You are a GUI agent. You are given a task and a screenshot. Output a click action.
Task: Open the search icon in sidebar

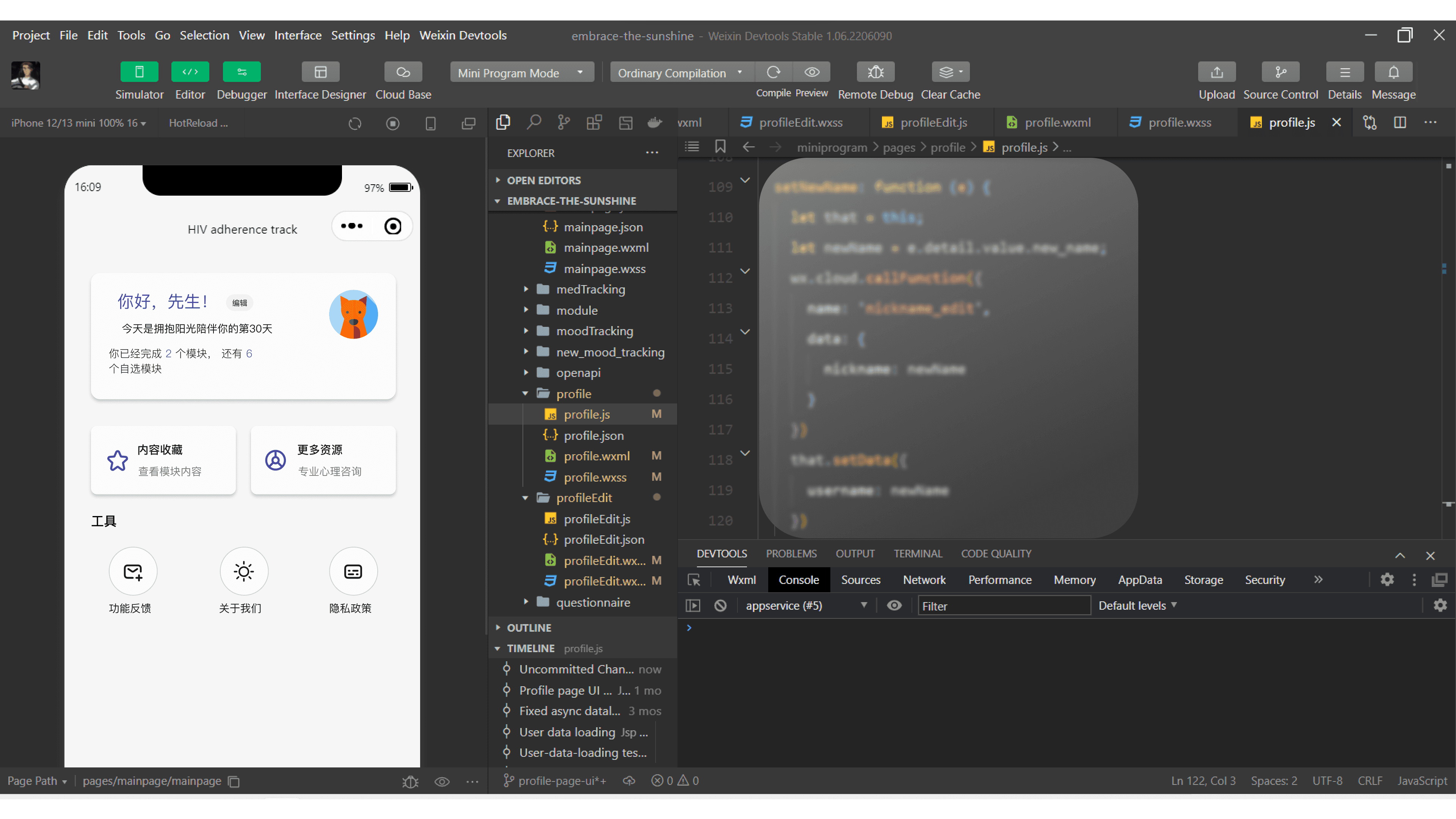[x=533, y=122]
